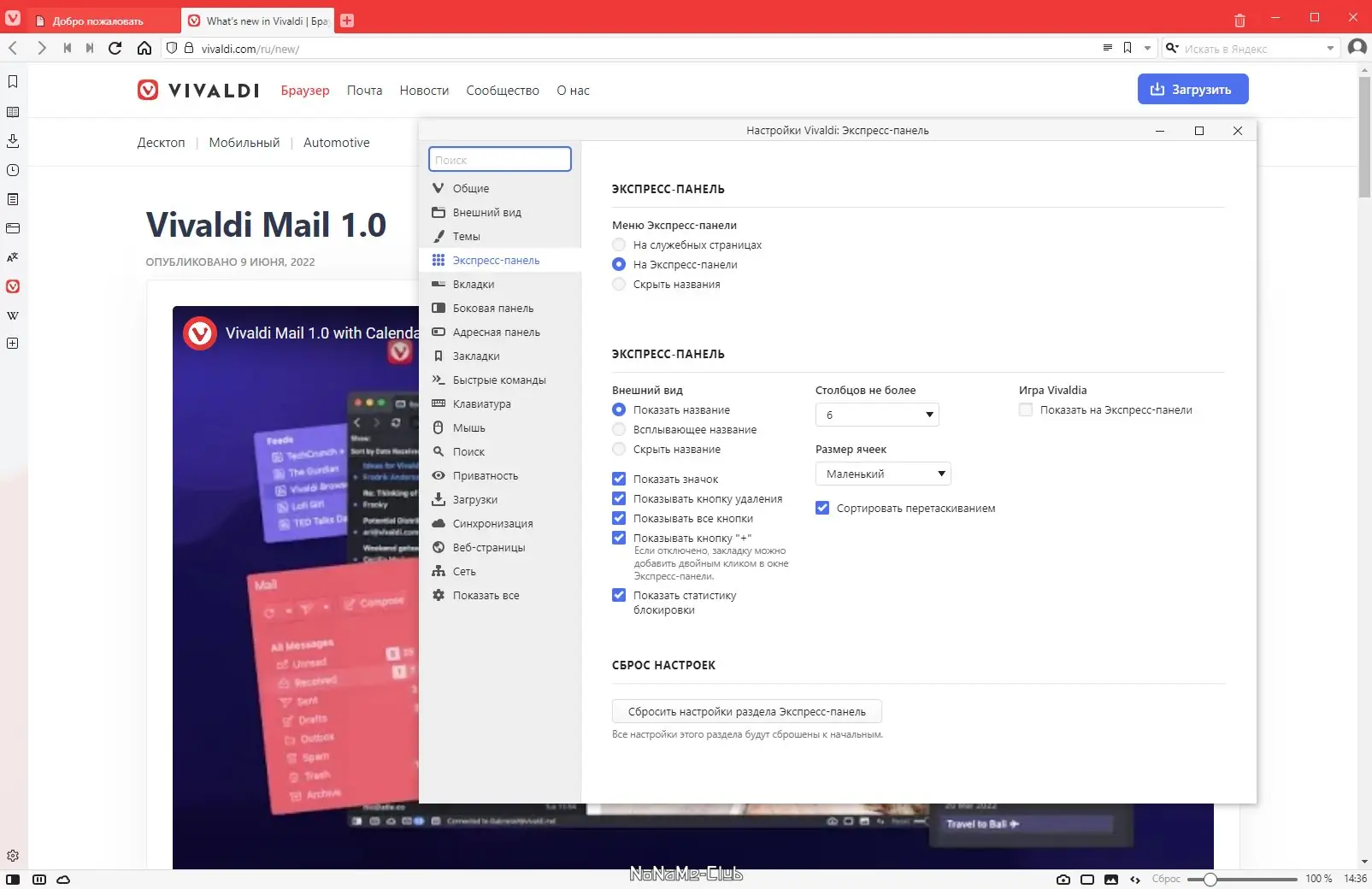Open the Notes side panel
This screenshot has width=1372, height=889.
point(13,199)
